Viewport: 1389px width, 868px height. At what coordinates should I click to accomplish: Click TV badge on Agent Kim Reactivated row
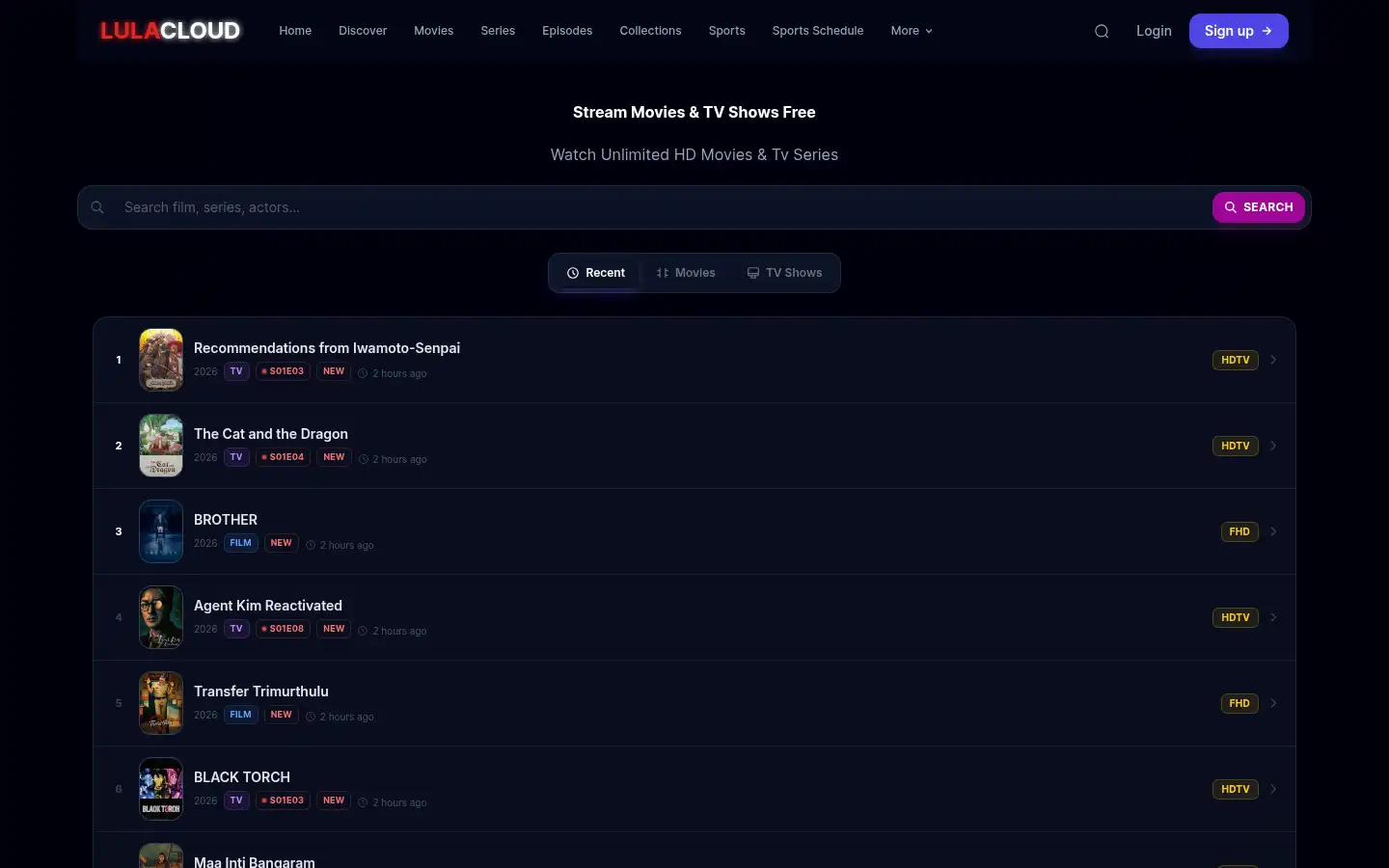[236, 629]
